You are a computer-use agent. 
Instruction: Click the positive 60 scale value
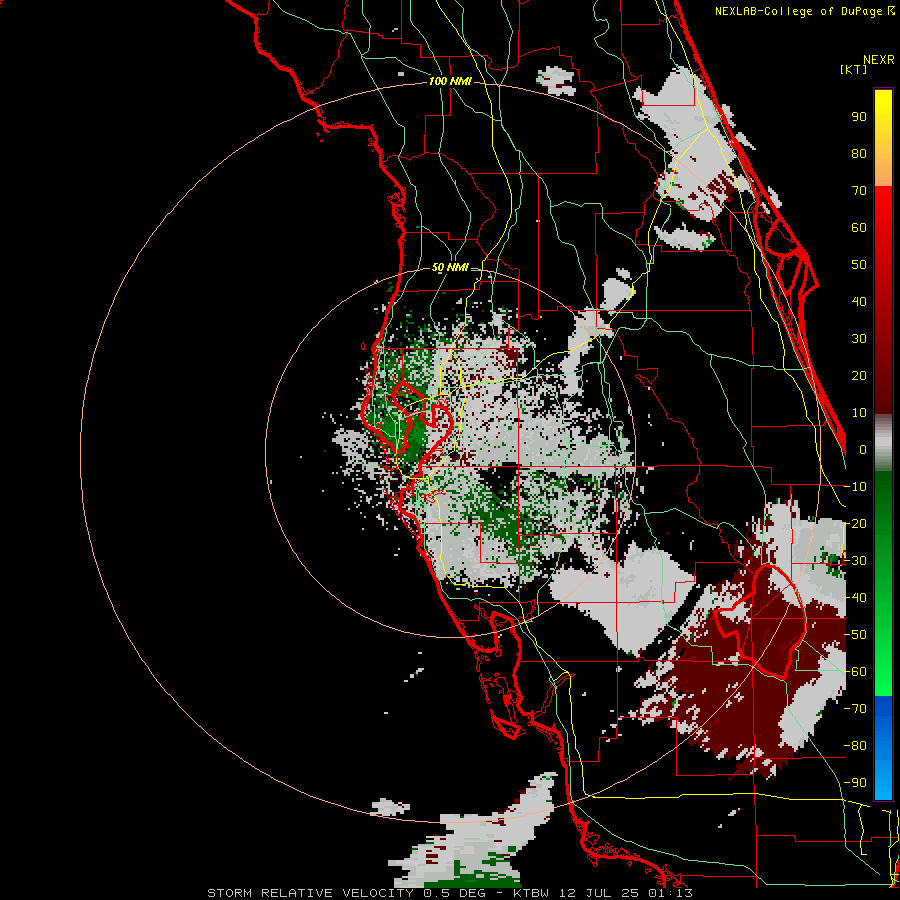coord(859,227)
